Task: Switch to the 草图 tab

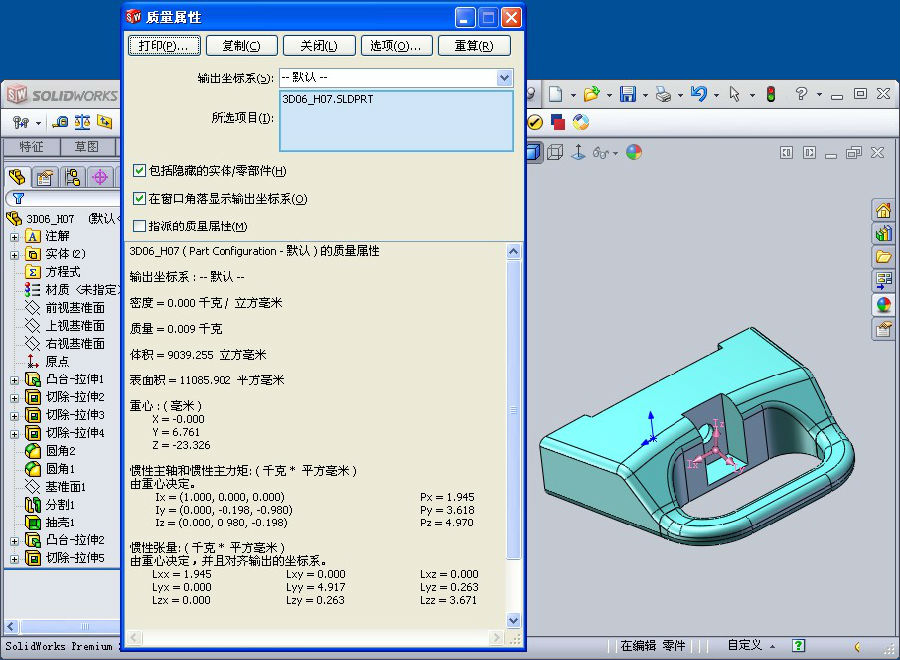Action: coord(87,147)
